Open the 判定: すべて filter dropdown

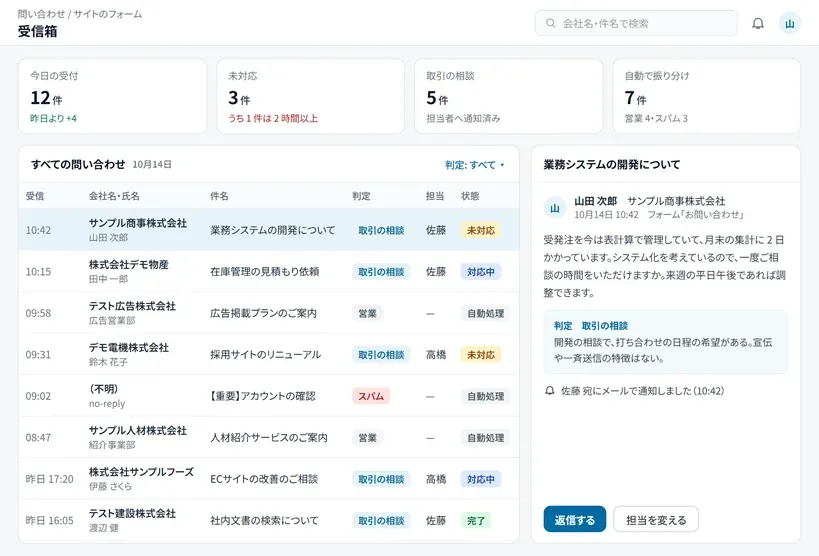(474, 165)
